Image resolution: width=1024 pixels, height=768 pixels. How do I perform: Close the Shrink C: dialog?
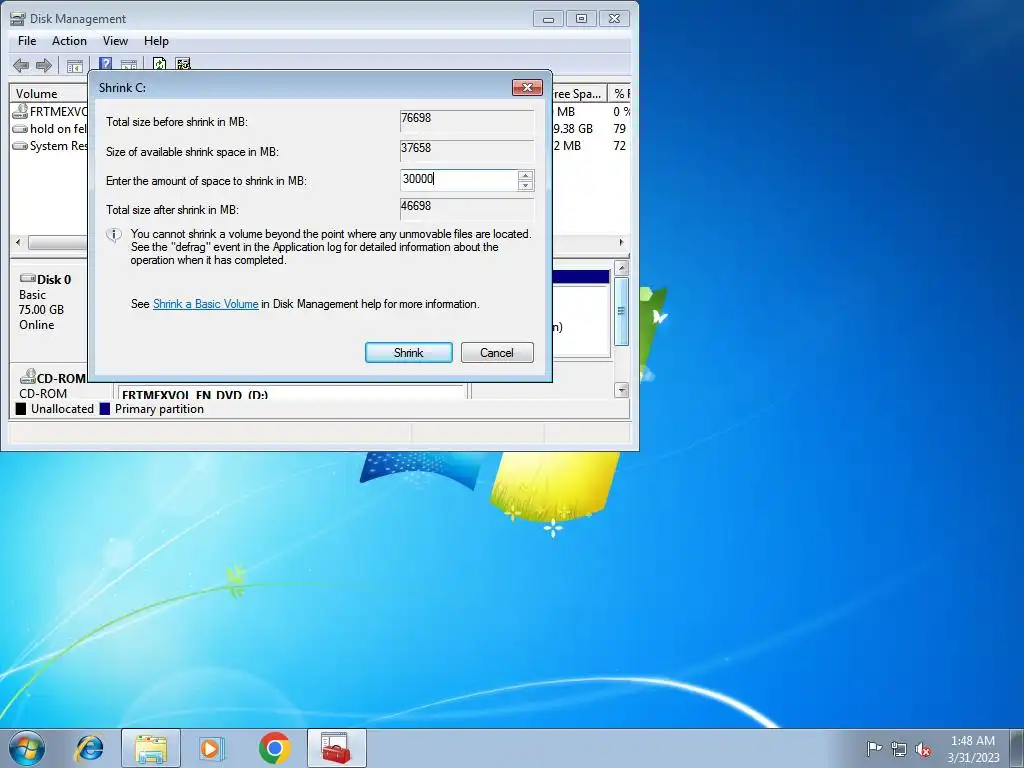pyautogui.click(x=527, y=88)
